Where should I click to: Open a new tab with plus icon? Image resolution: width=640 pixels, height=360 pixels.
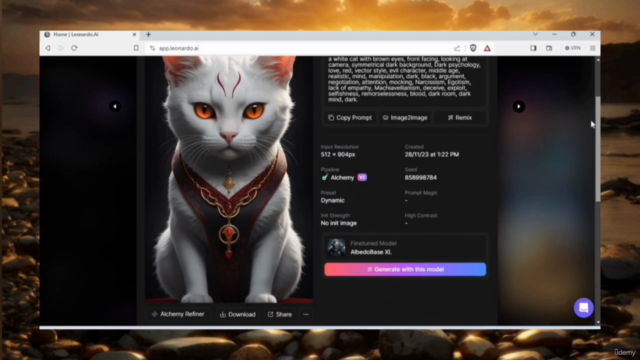tap(148, 35)
